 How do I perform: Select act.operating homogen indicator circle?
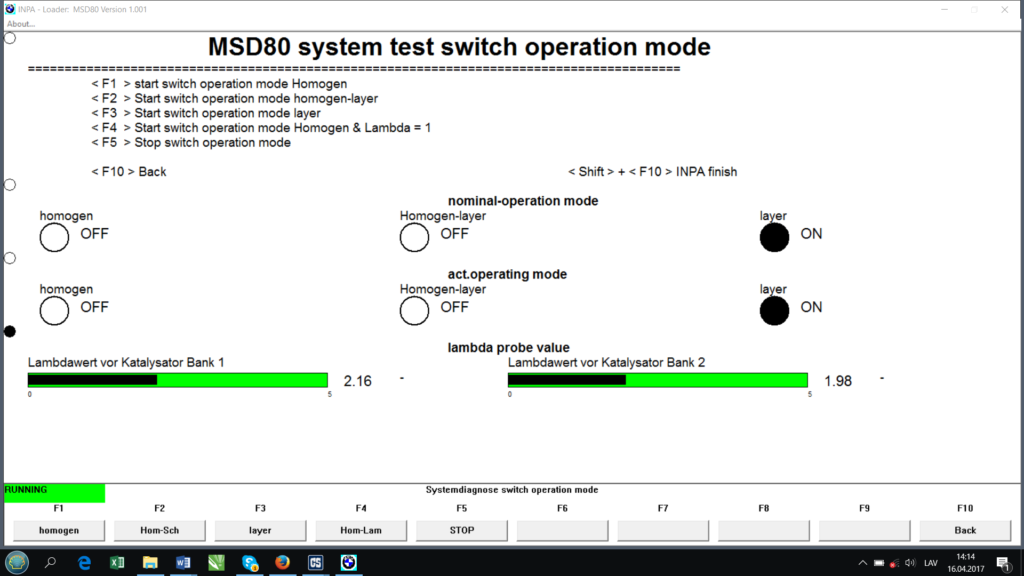click(54, 310)
